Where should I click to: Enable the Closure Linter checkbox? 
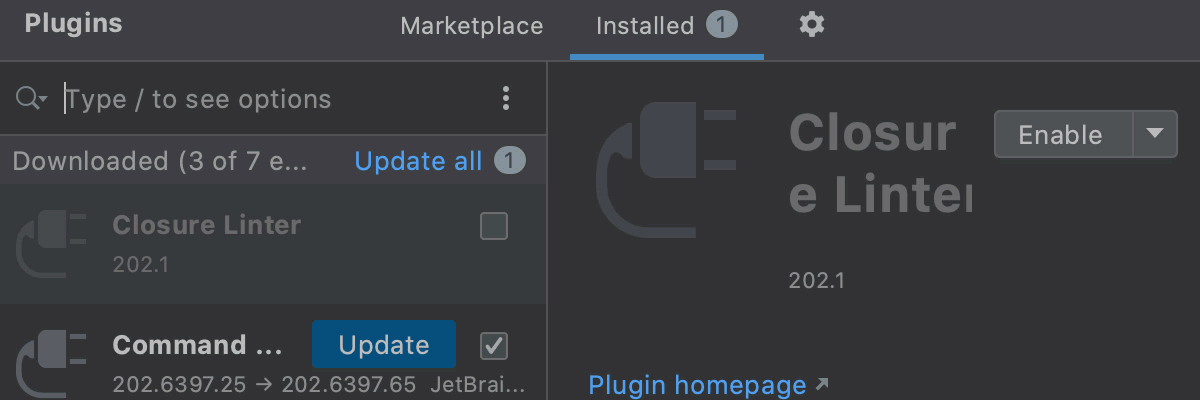point(494,226)
